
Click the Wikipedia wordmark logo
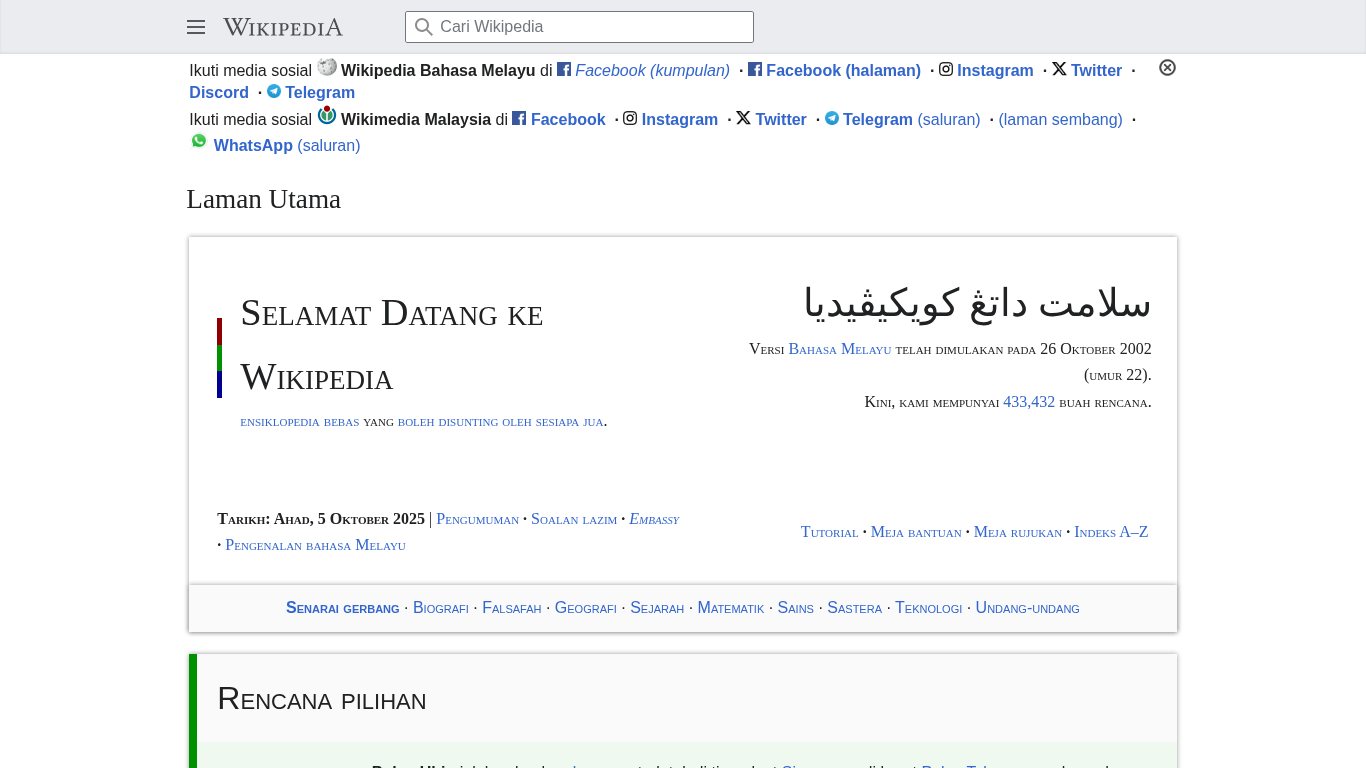[283, 27]
